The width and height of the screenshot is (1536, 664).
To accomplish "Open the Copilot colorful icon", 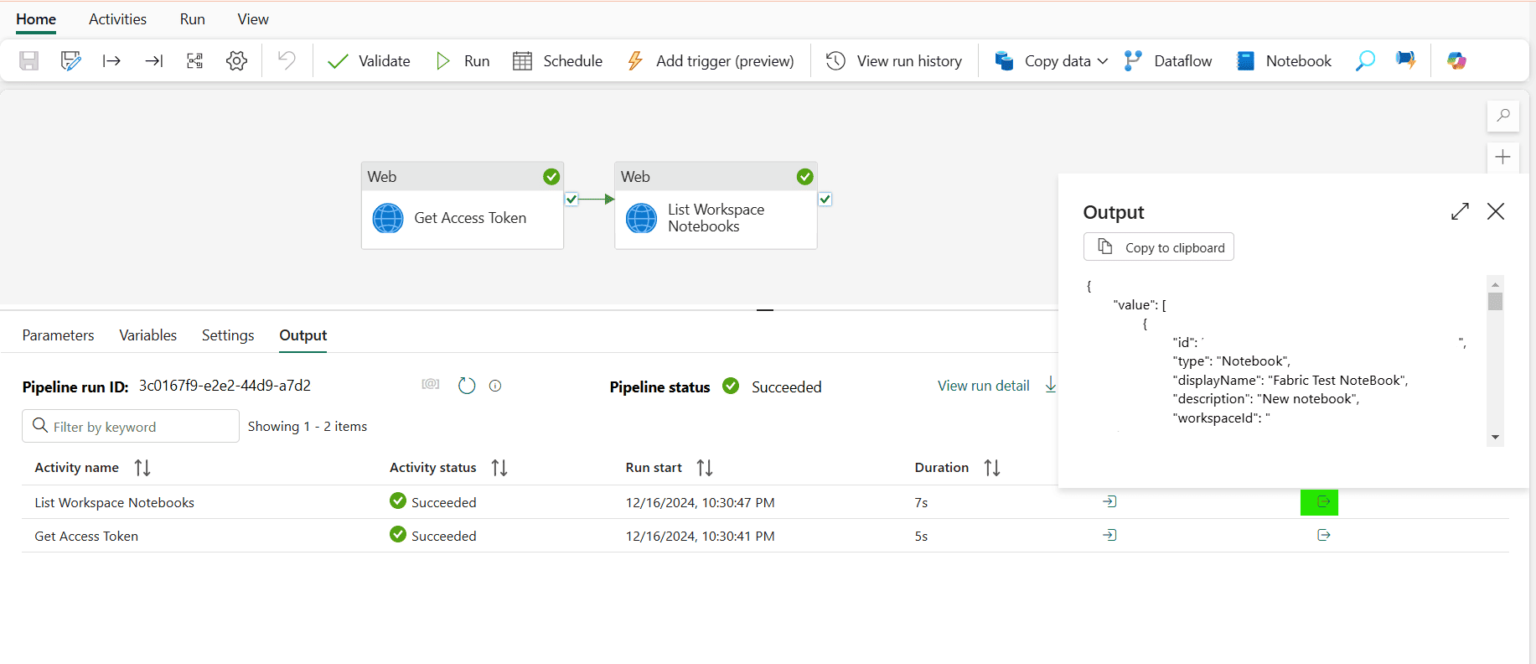I will click(1457, 61).
